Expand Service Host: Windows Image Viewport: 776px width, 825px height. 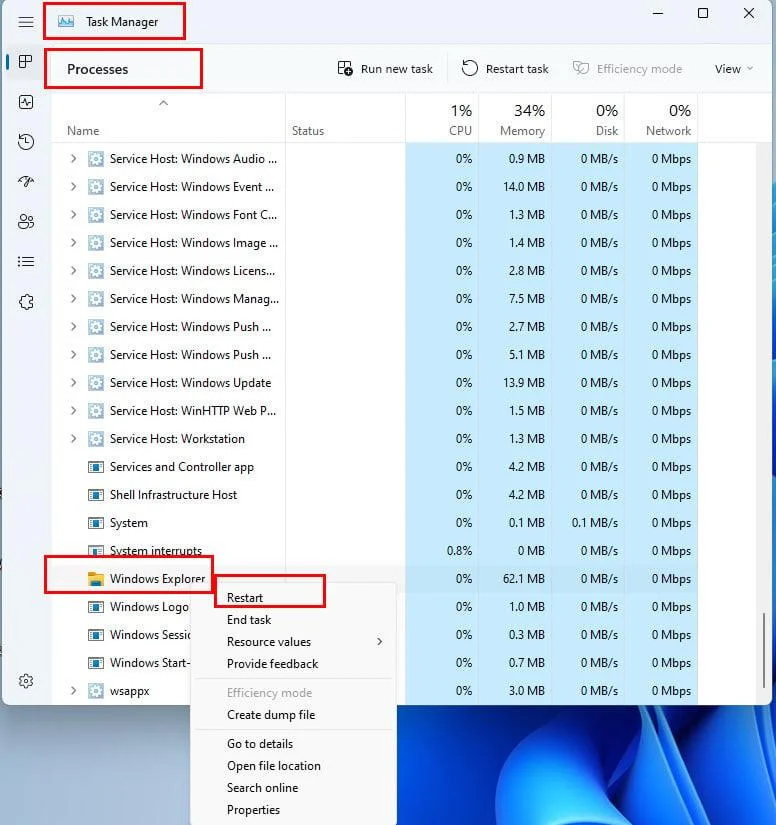click(74, 242)
